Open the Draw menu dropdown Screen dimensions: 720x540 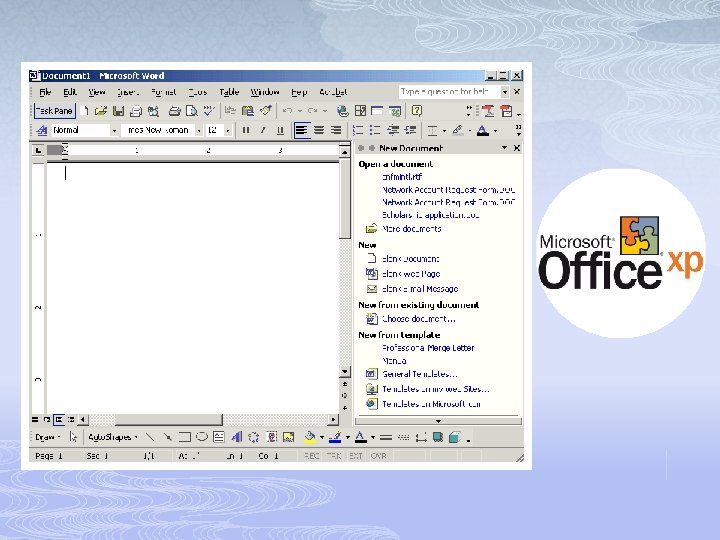47,437
